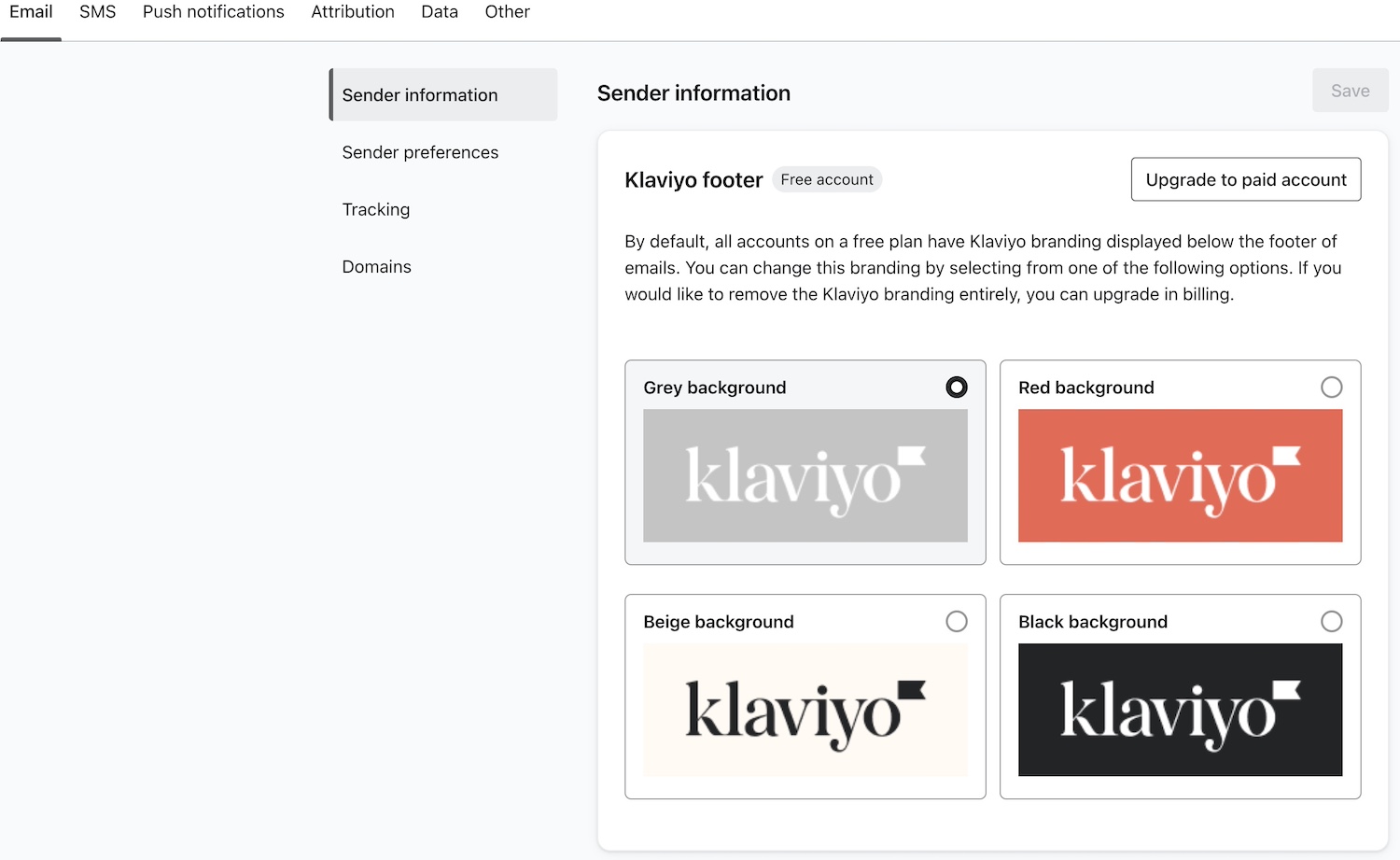
Task: Select the Email tab
Action: coord(31,12)
